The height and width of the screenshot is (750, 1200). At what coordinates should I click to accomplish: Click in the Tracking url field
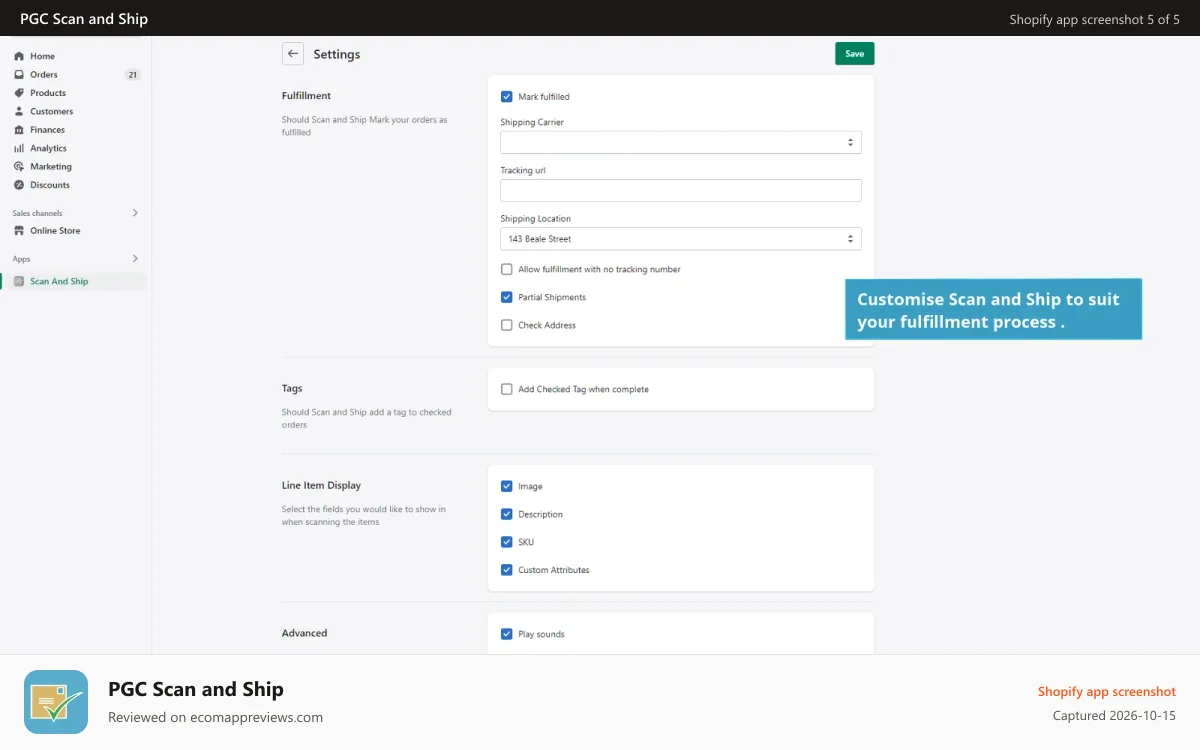[x=681, y=191]
